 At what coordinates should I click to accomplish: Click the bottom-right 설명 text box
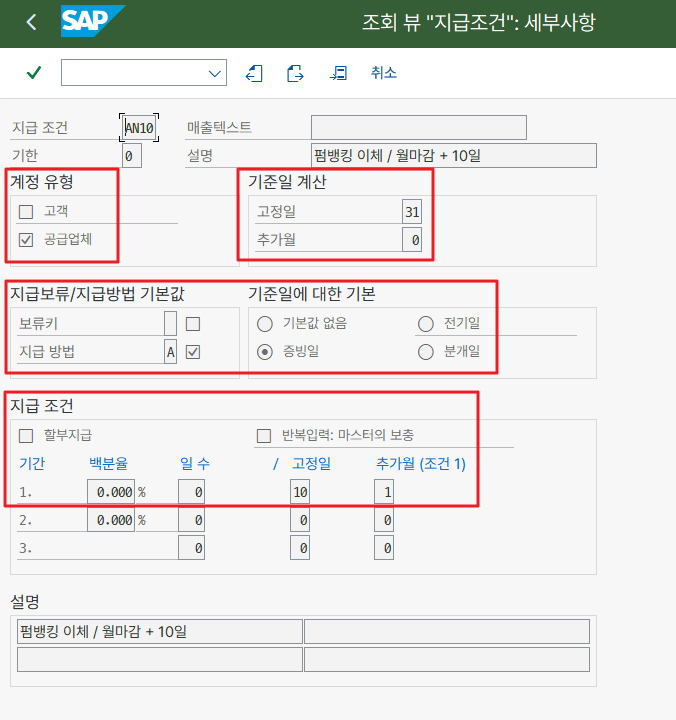coord(447,659)
